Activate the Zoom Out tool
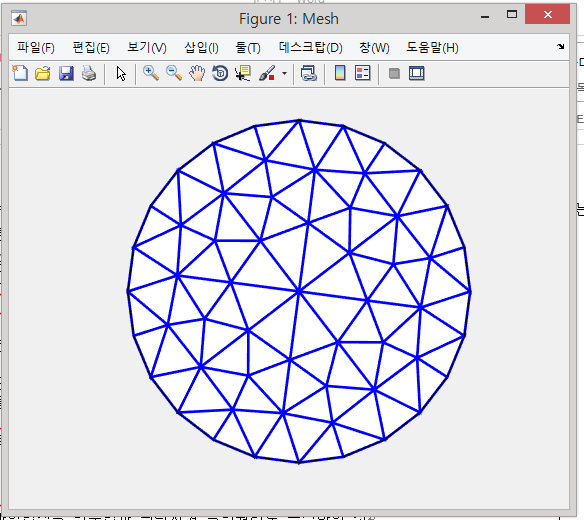584x520 pixels. [174, 73]
